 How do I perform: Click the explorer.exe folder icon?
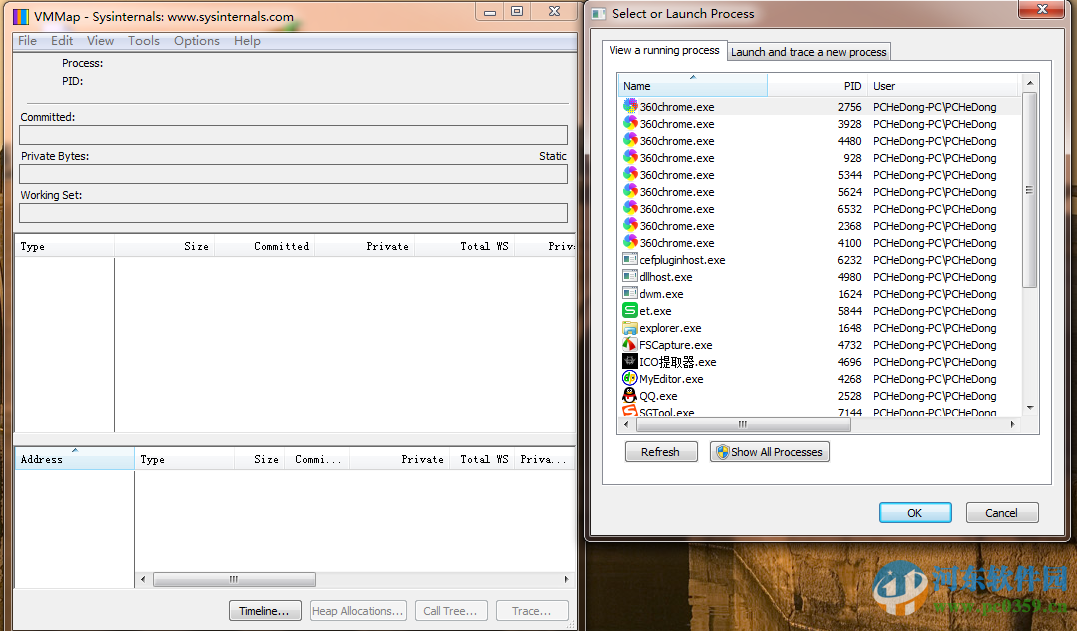(x=630, y=328)
